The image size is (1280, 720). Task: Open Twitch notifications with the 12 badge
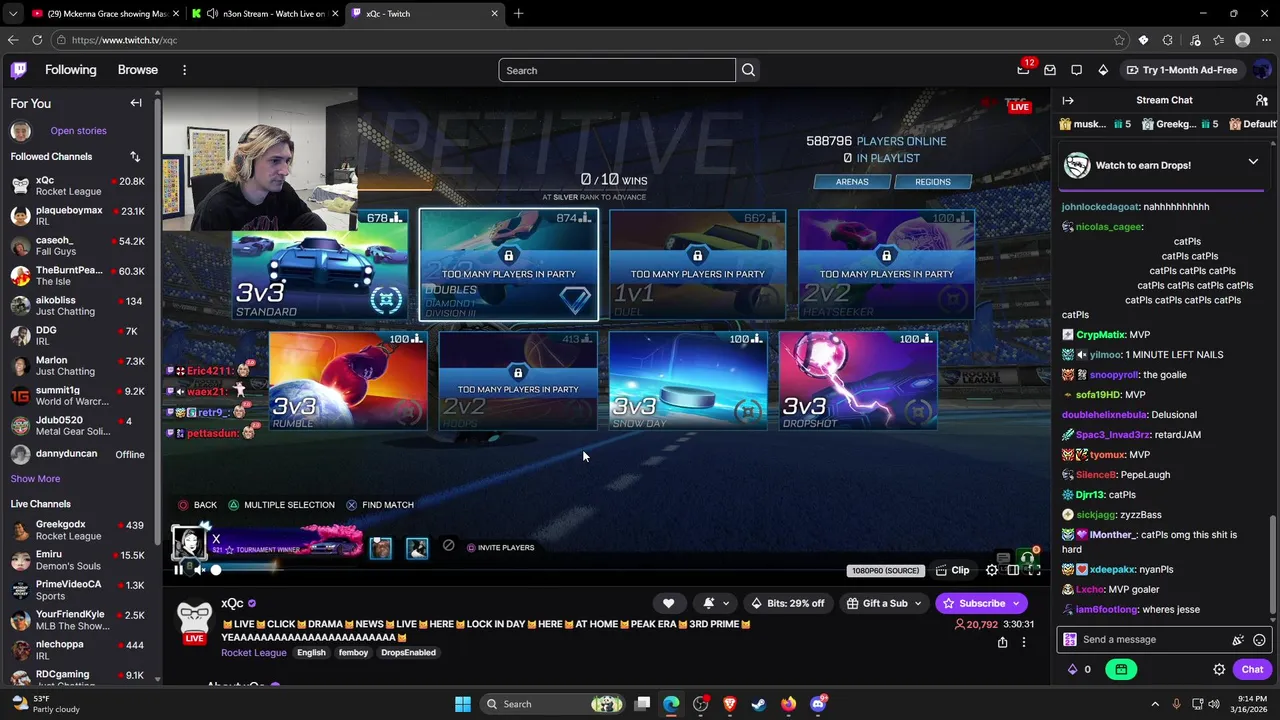[1023, 70]
